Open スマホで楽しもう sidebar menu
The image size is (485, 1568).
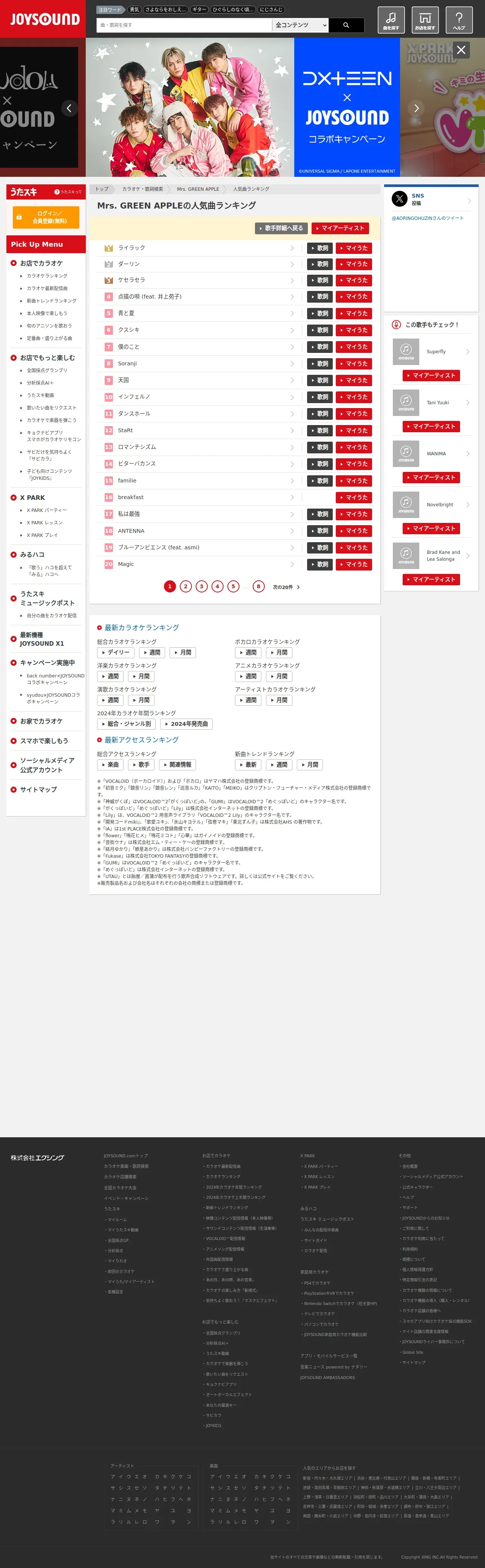pos(45,741)
